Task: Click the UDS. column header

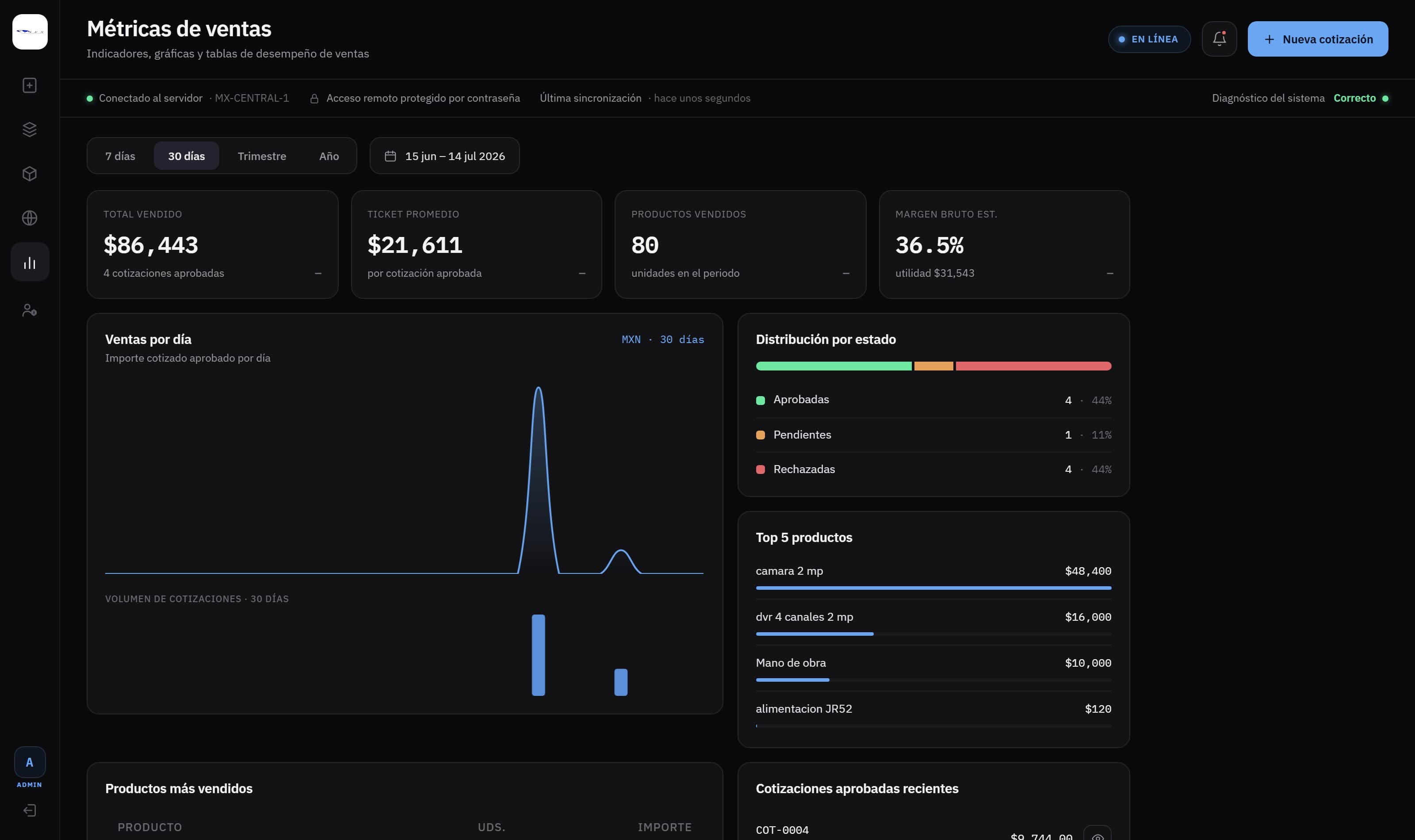Action: point(491,827)
